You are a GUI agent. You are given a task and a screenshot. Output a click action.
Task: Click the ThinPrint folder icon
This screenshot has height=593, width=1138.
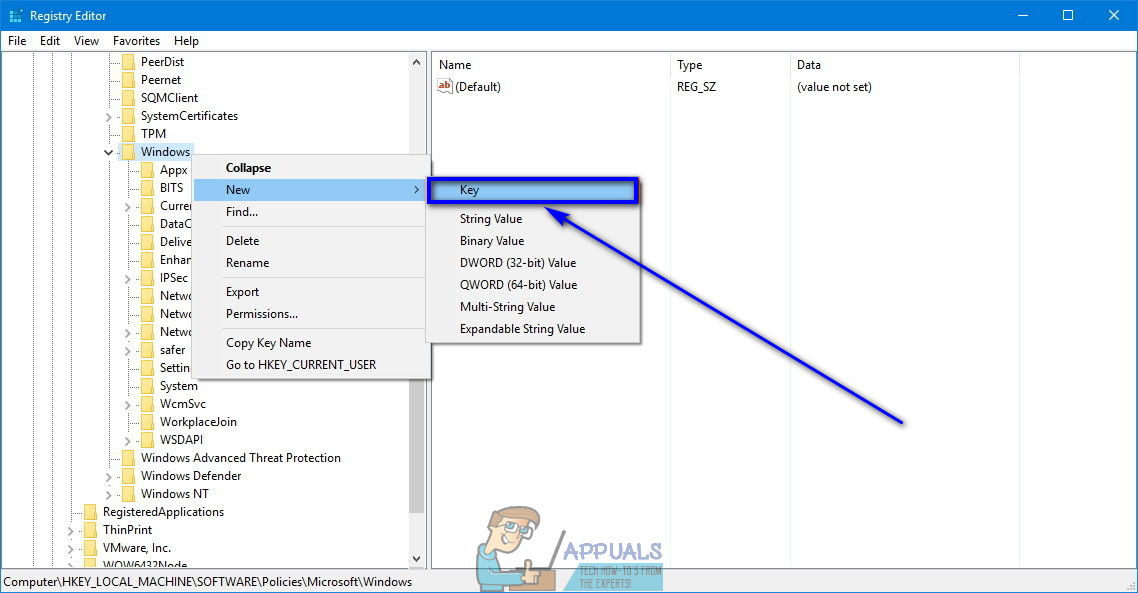[x=91, y=530]
